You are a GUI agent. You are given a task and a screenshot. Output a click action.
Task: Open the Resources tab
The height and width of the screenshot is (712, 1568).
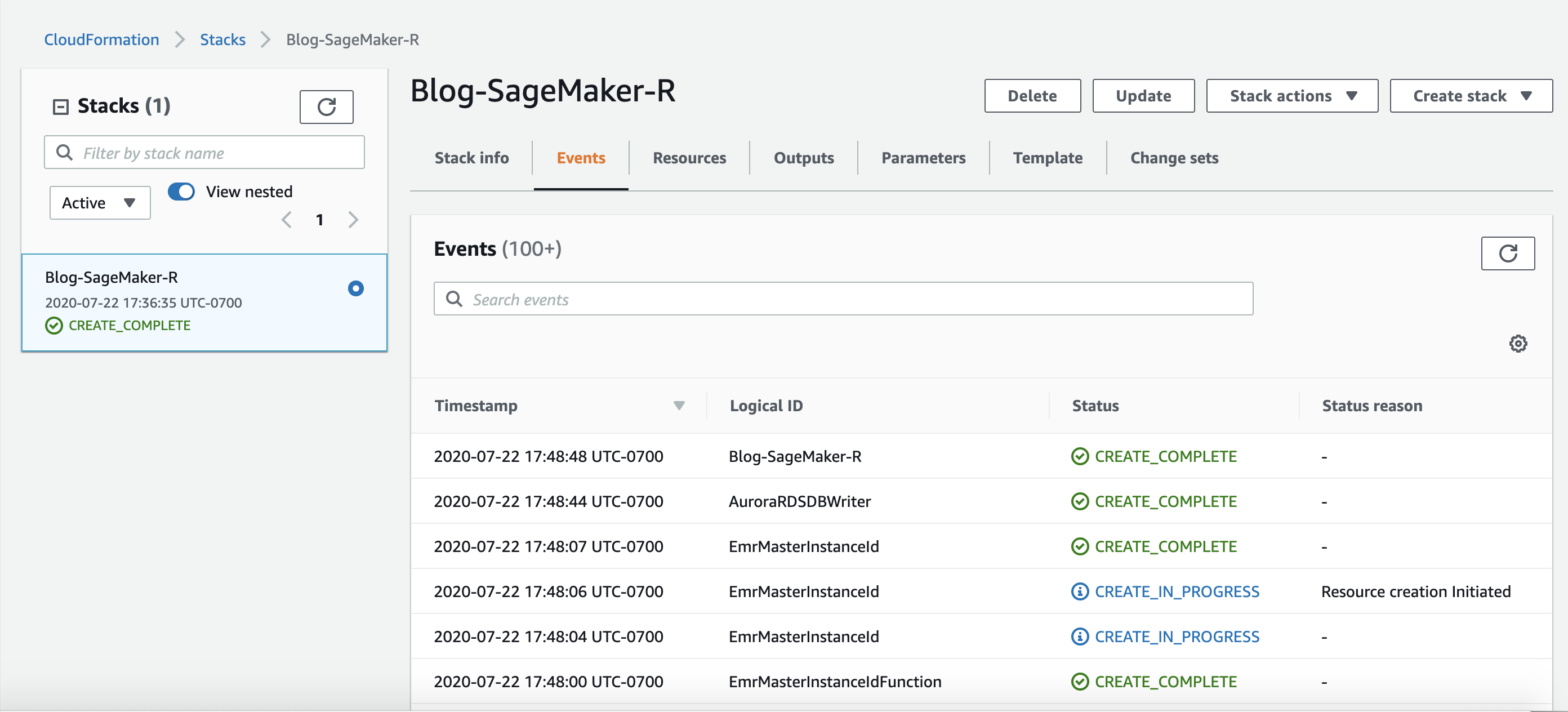pyautogui.click(x=689, y=158)
